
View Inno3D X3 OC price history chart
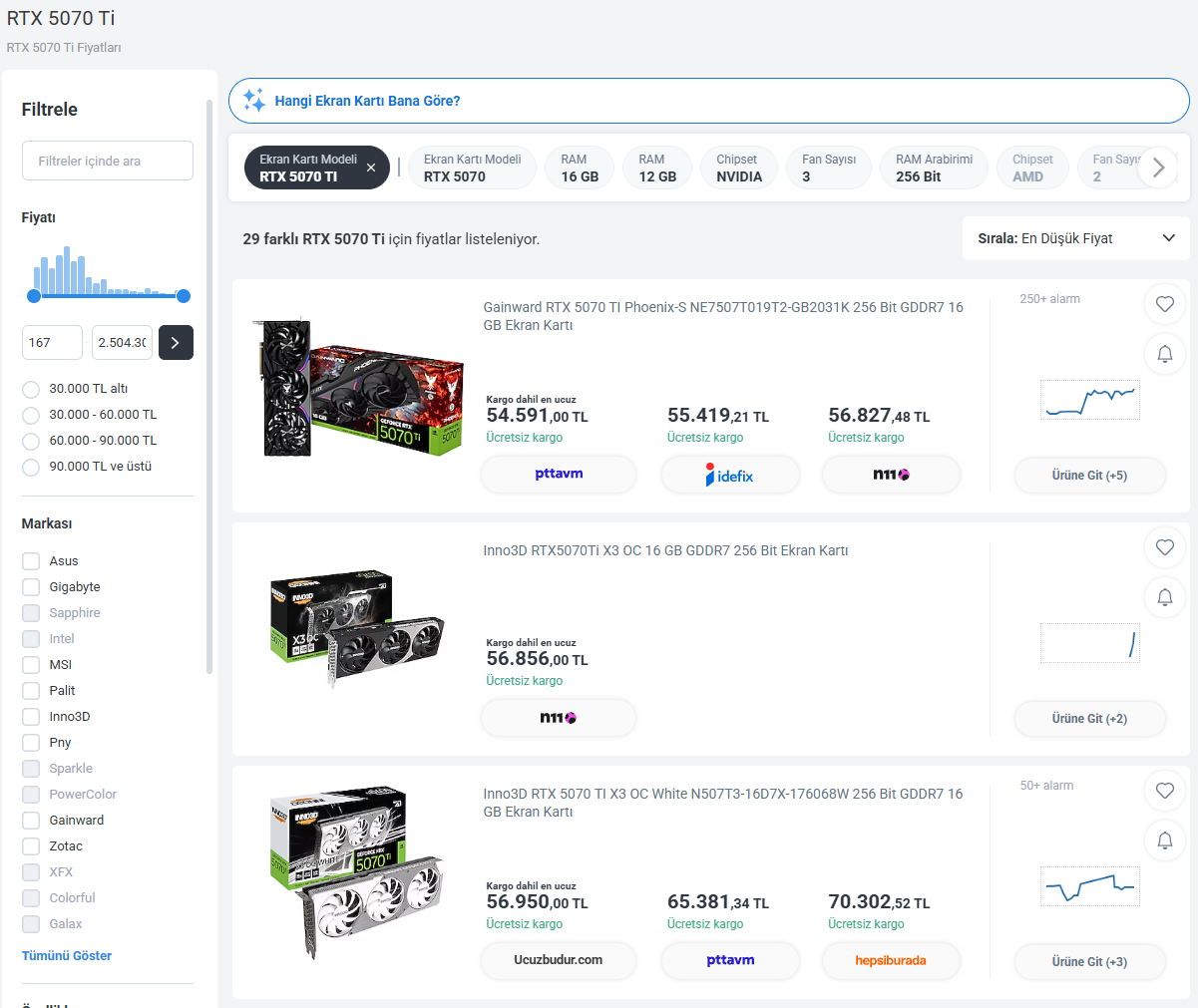point(1089,643)
